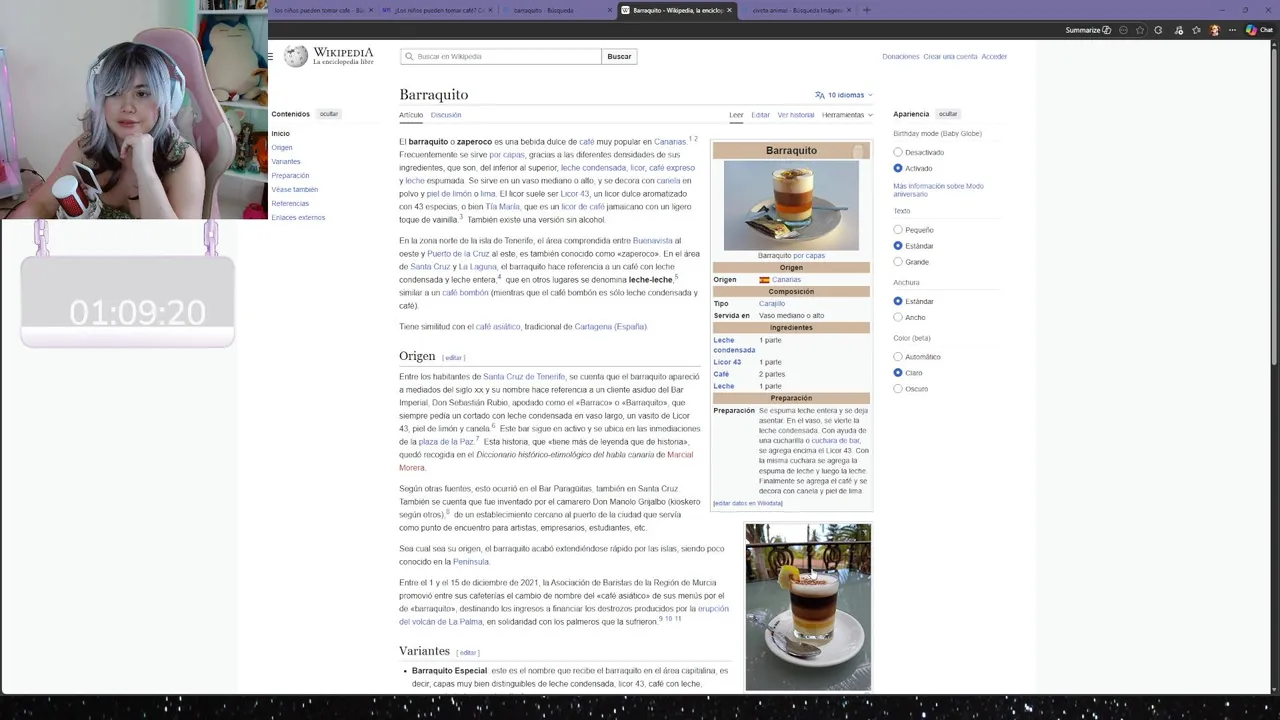Viewport: 1280px width, 720px height.
Task: Select Grande text size
Action: [x=898, y=262]
